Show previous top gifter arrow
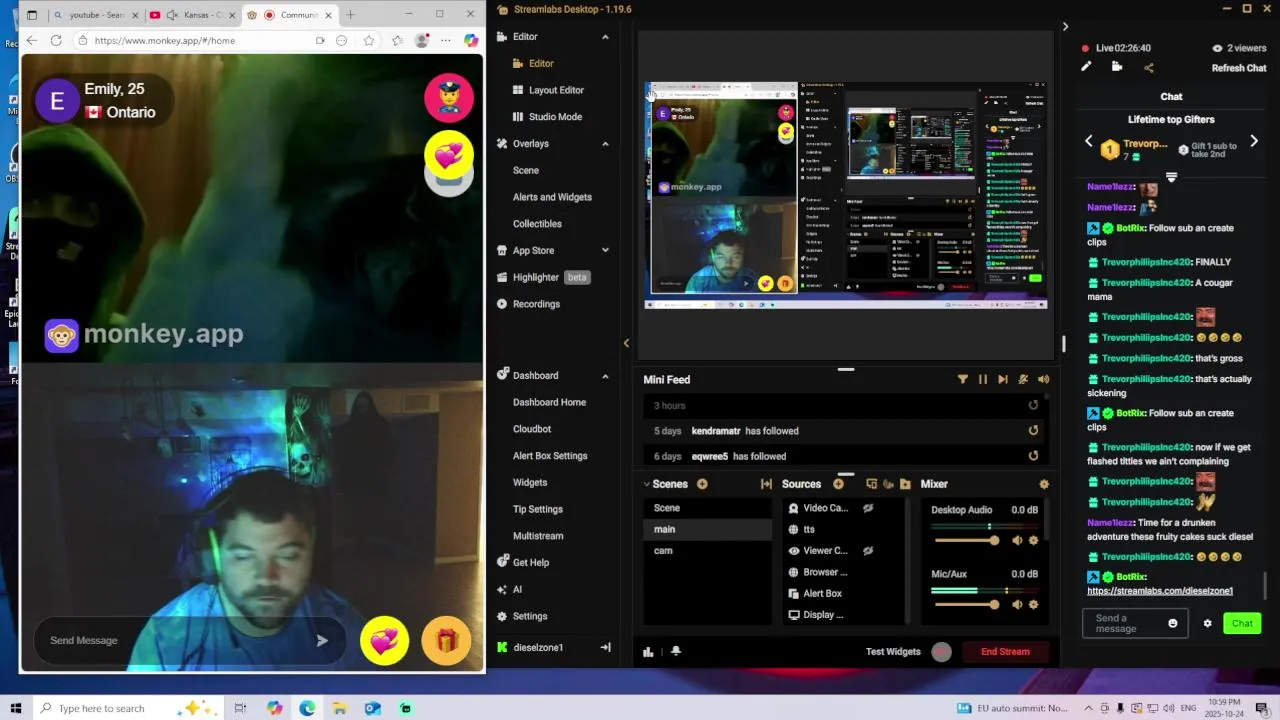The height and width of the screenshot is (720, 1280). 1089,142
